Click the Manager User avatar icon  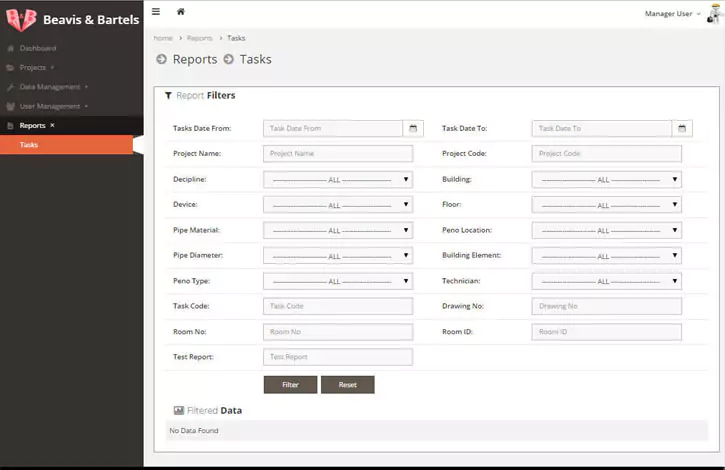point(712,13)
